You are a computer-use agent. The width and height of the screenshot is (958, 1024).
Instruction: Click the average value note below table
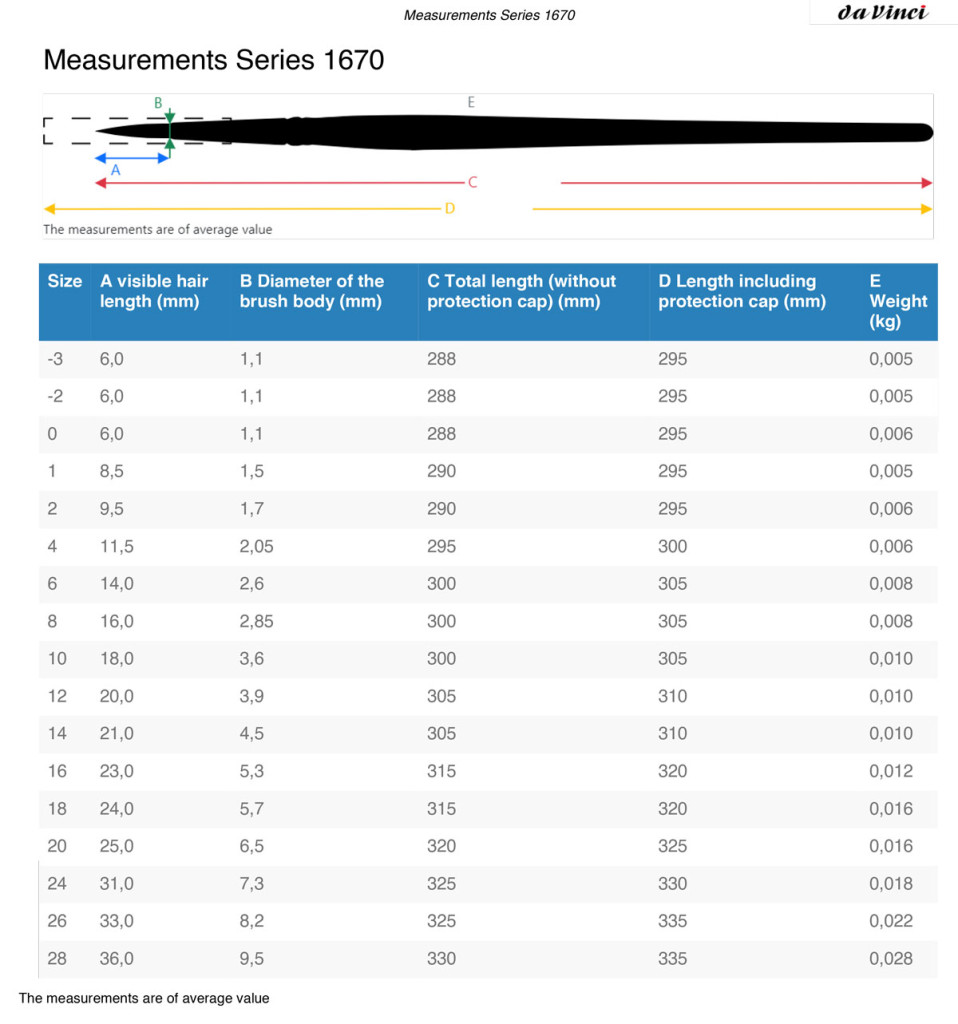coord(144,998)
